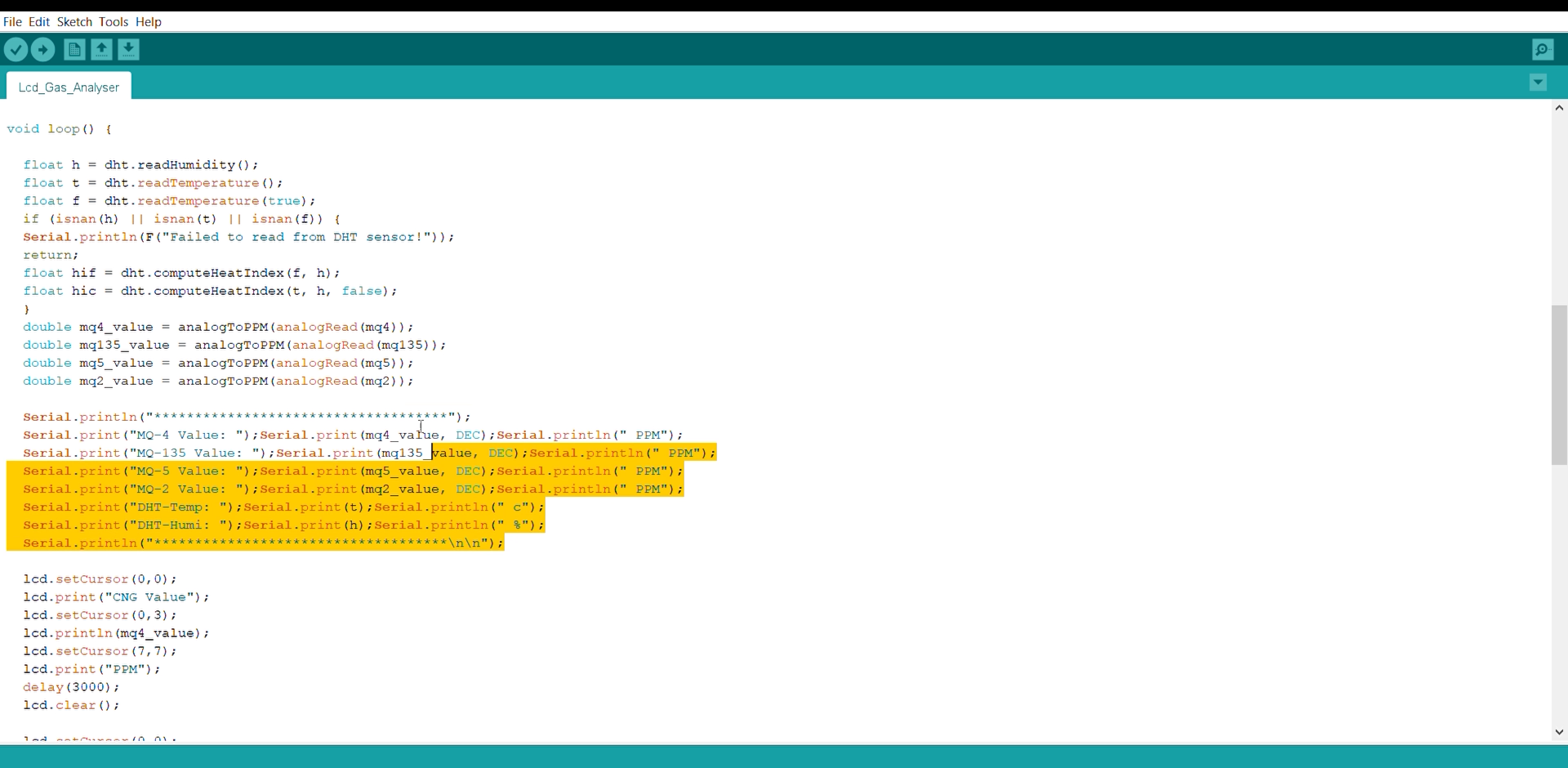This screenshot has width=1568, height=768.
Task: Save the sketch with the Save icon
Action: tap(128, 50)
